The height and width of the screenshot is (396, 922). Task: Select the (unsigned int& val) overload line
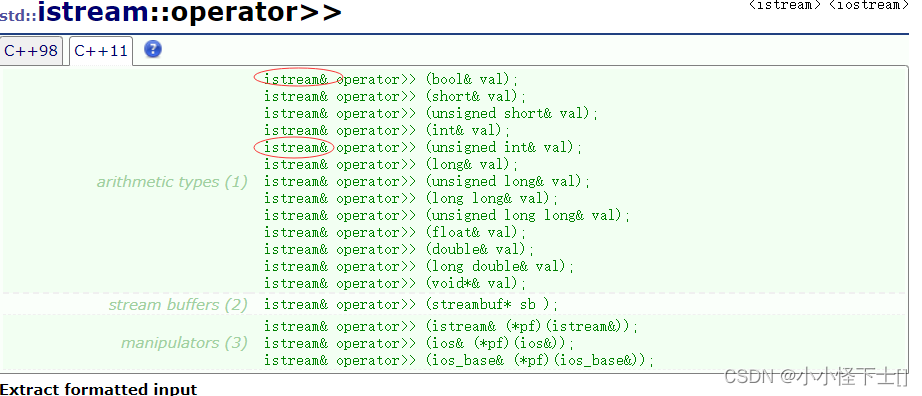[423, 147]
